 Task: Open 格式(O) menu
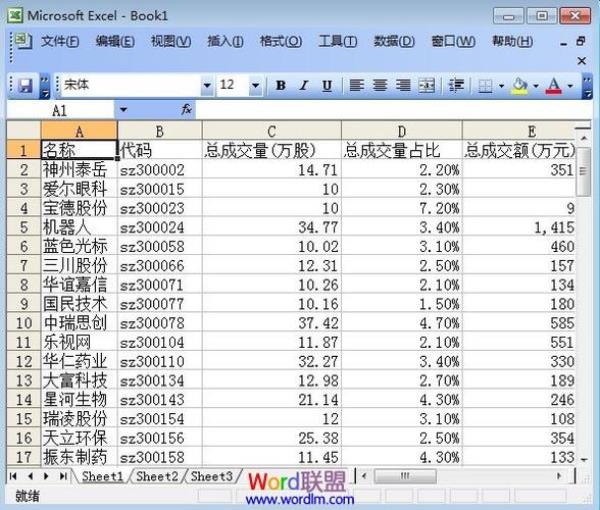pyautogui.click(x=281, y=41)
